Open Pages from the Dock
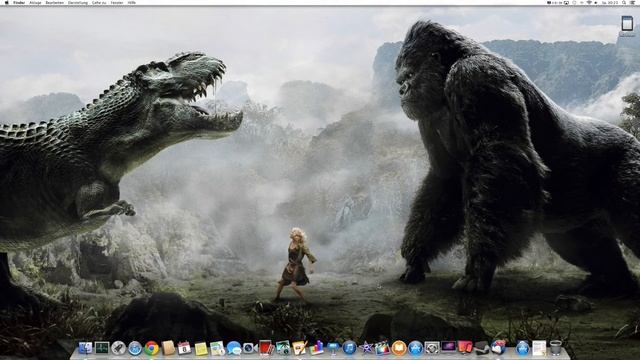 [x=299, y=348]
